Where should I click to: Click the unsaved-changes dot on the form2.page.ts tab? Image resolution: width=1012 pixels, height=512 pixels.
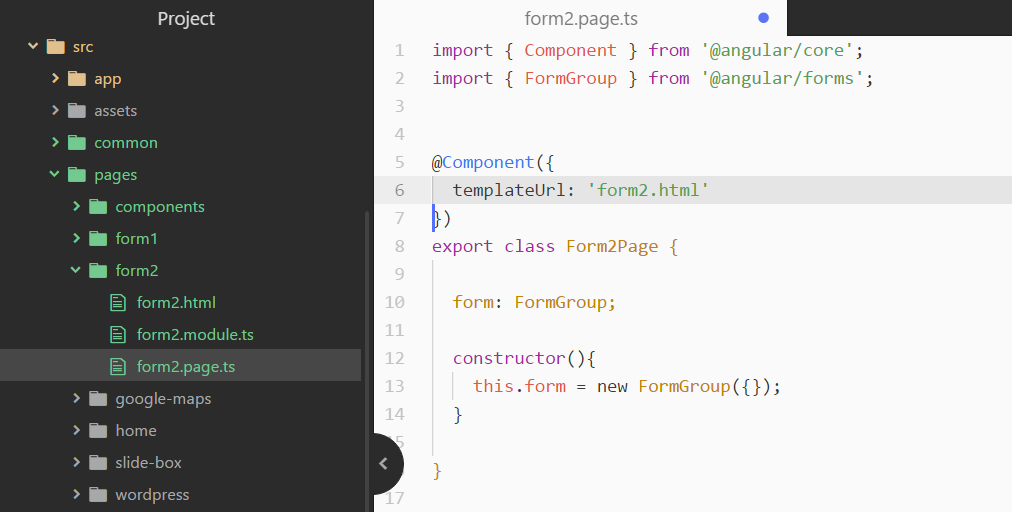[x=764, y=18]
